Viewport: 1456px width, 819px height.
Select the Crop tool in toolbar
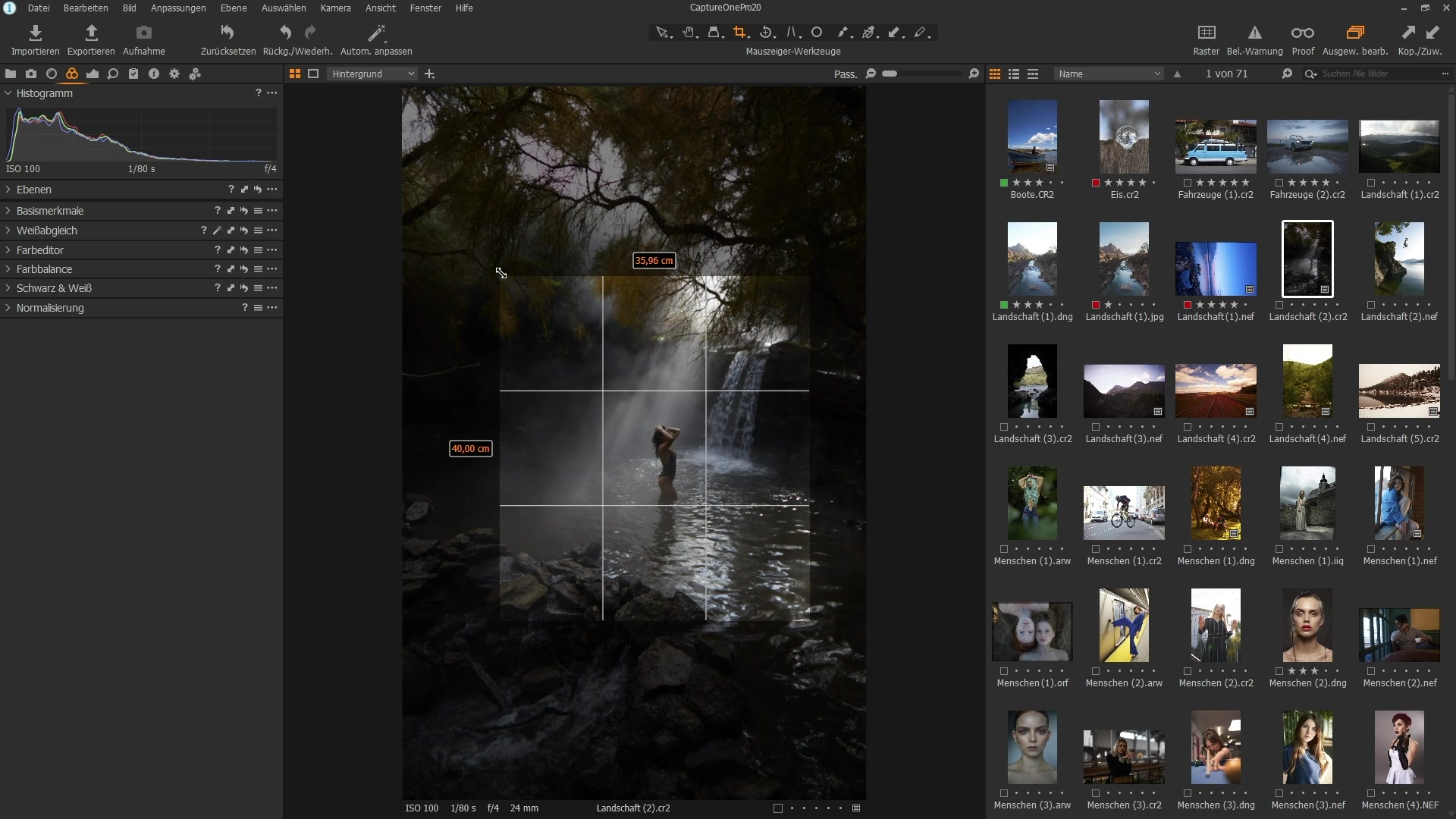739,33
